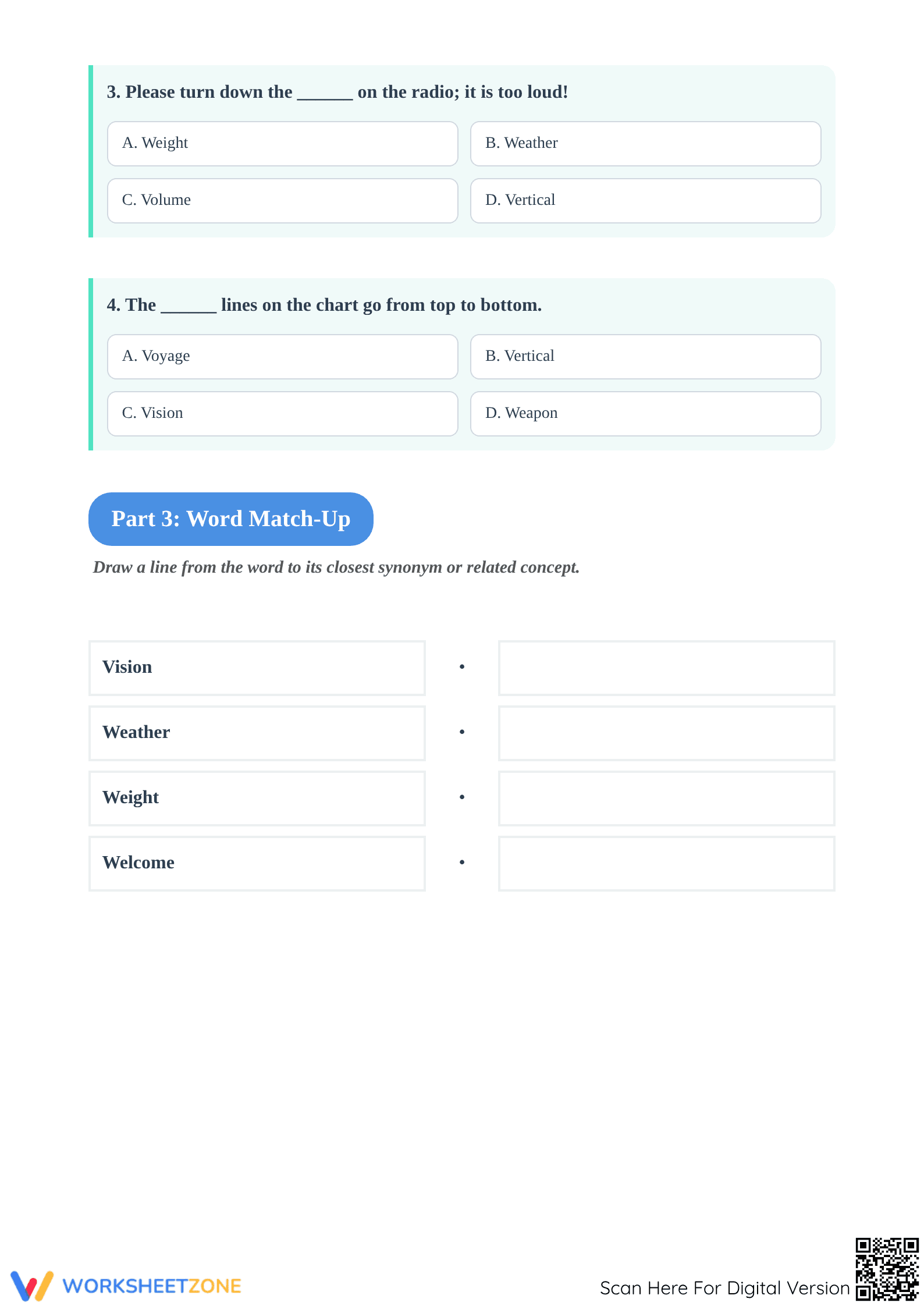Choose C. Volume option in question 3

click(x=282, y=201)
